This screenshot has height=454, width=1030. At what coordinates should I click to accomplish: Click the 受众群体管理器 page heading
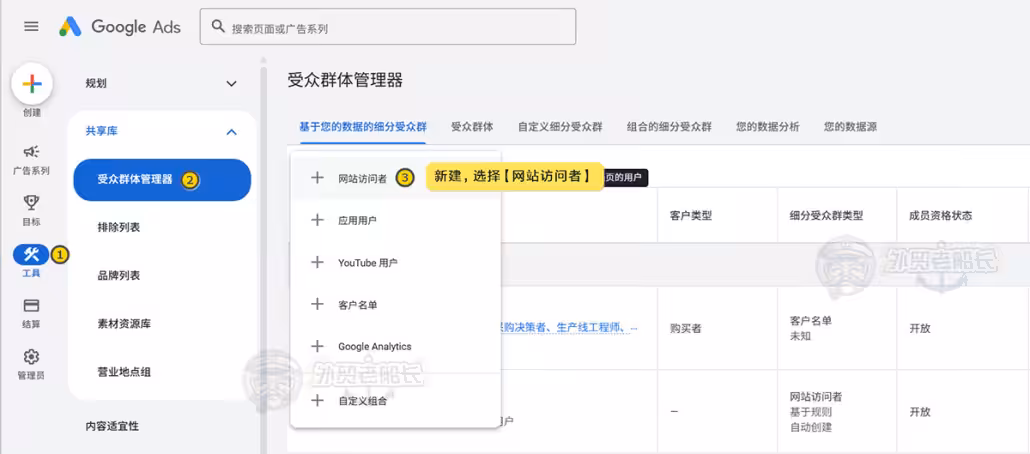click(345, 81)
